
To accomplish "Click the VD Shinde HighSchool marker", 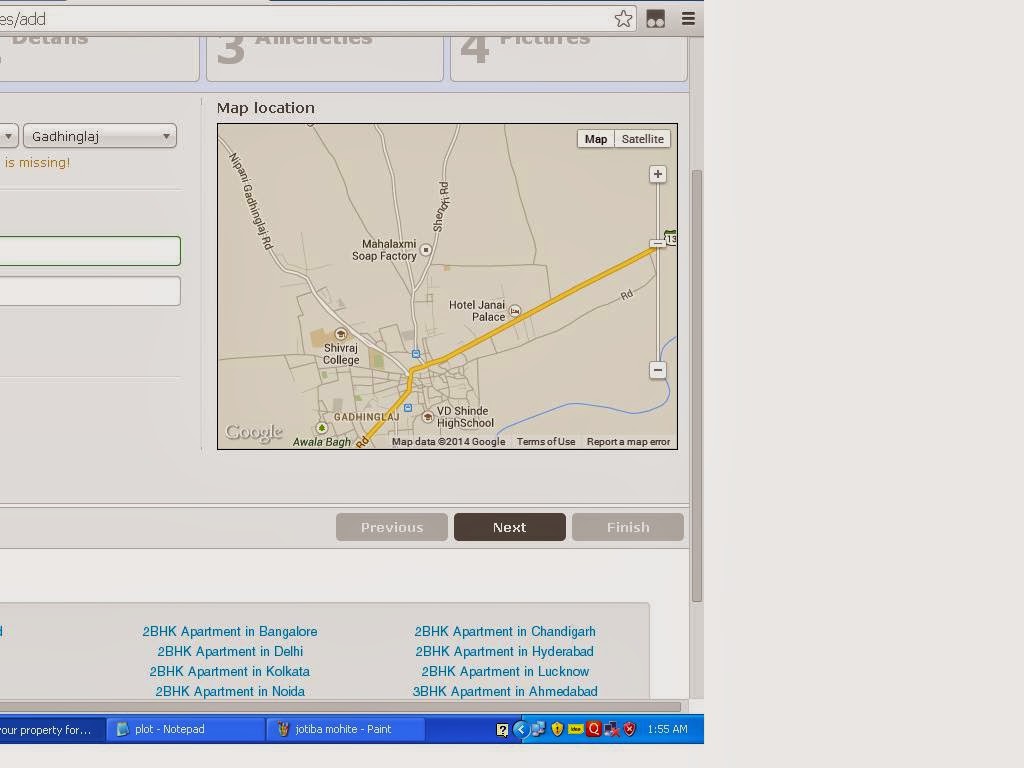I will pyautogui.click(x=428, y=416).
